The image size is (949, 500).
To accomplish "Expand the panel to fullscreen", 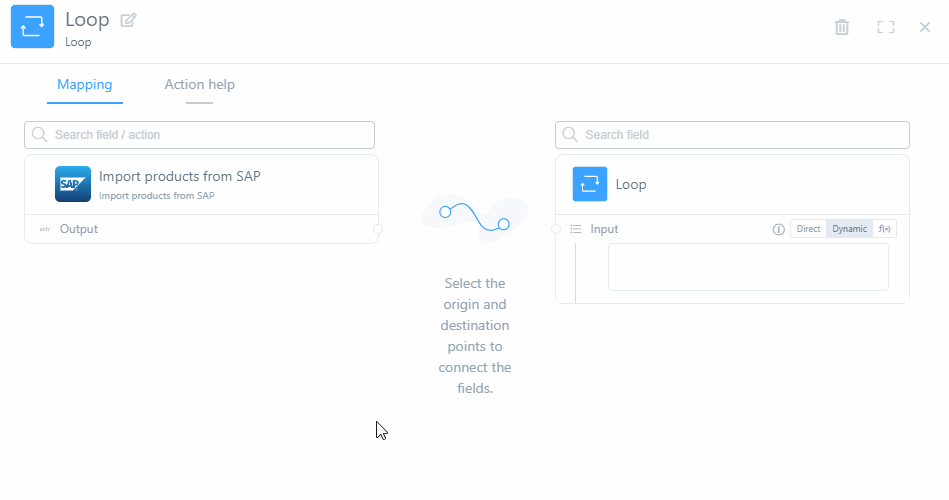I will click(x=886, y=27).
